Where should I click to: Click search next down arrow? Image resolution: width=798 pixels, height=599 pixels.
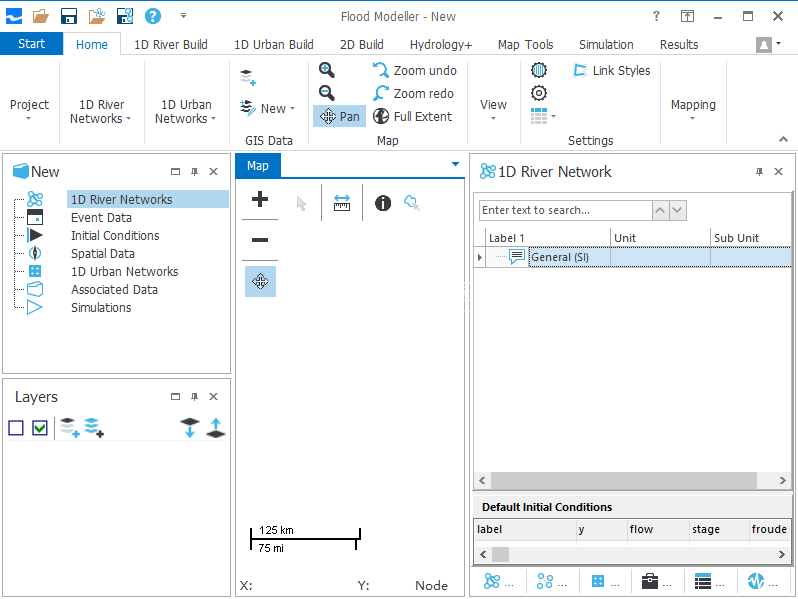point(678,210)
